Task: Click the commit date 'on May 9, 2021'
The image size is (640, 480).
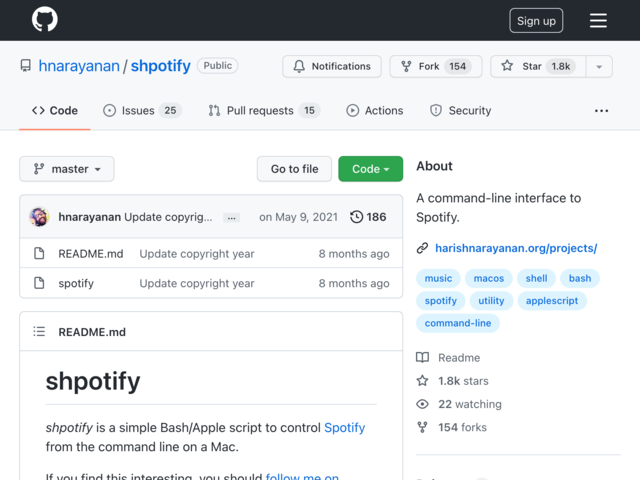Action: click(x=298, y=217)
